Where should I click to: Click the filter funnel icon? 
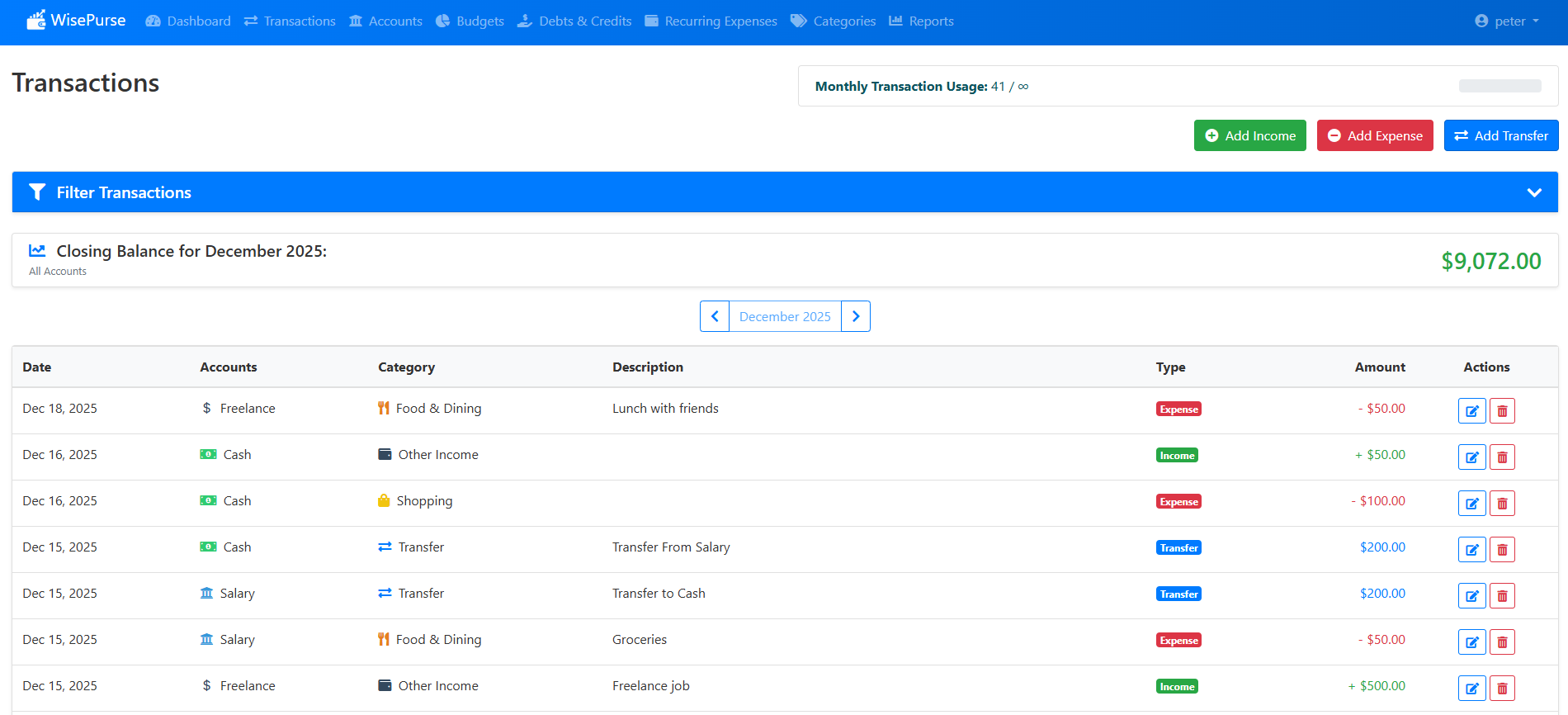click(x=37, y=192)
